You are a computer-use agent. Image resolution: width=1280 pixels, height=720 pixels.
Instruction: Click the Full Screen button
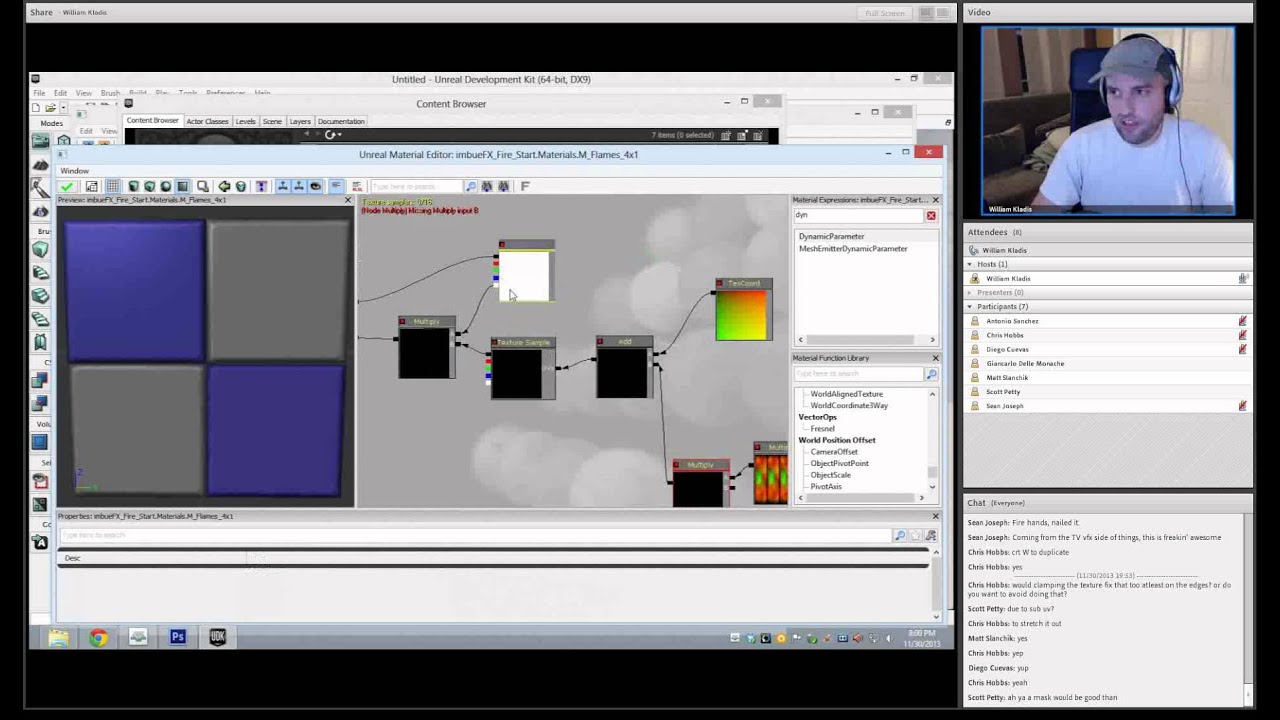pos(884,13)
